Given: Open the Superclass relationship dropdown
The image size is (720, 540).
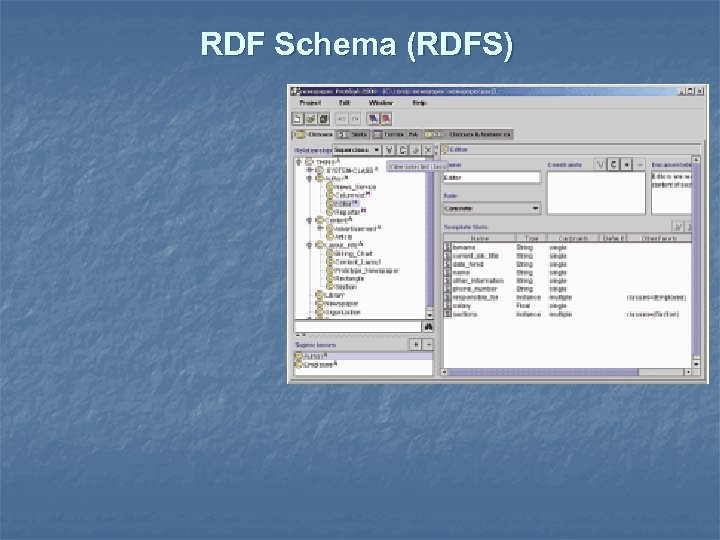Looking at the screenshot, I should (357, 150).
